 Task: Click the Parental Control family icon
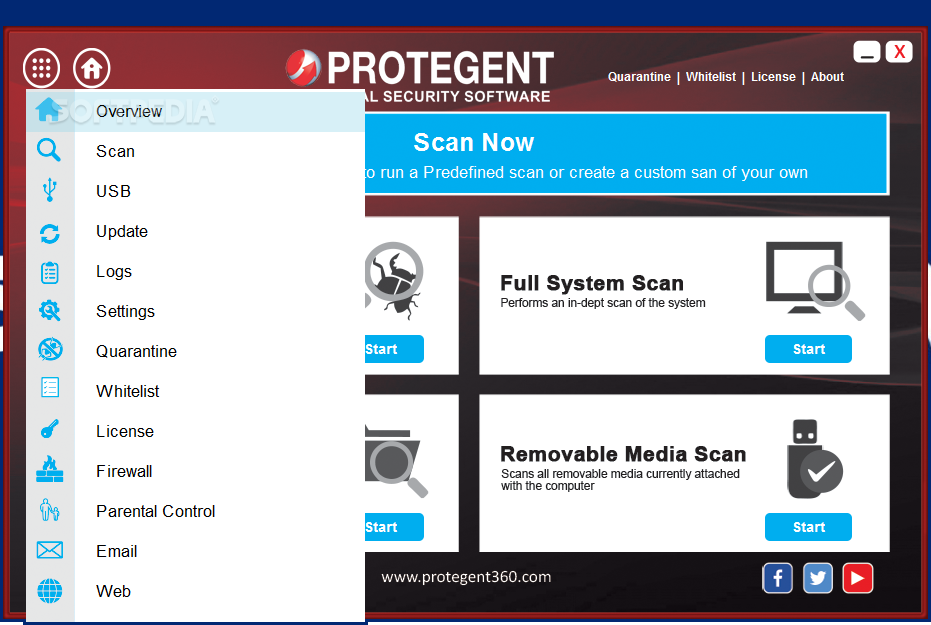click(50, 510)
